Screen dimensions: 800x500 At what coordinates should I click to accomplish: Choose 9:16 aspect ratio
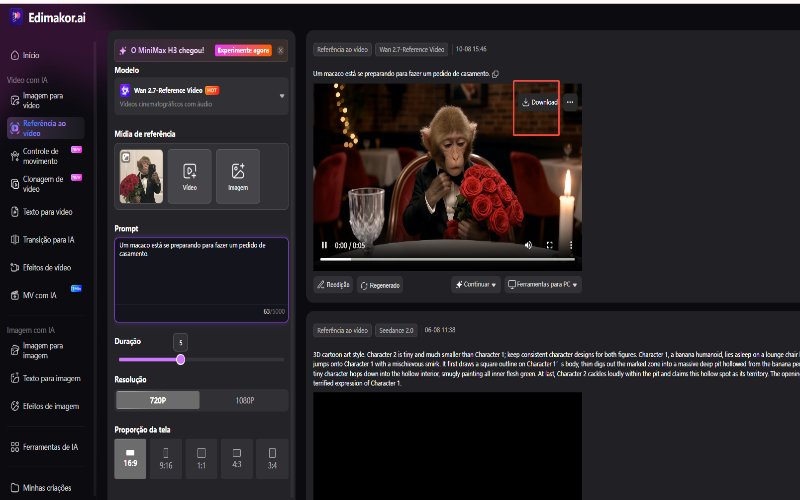click(x=166, y=459)
